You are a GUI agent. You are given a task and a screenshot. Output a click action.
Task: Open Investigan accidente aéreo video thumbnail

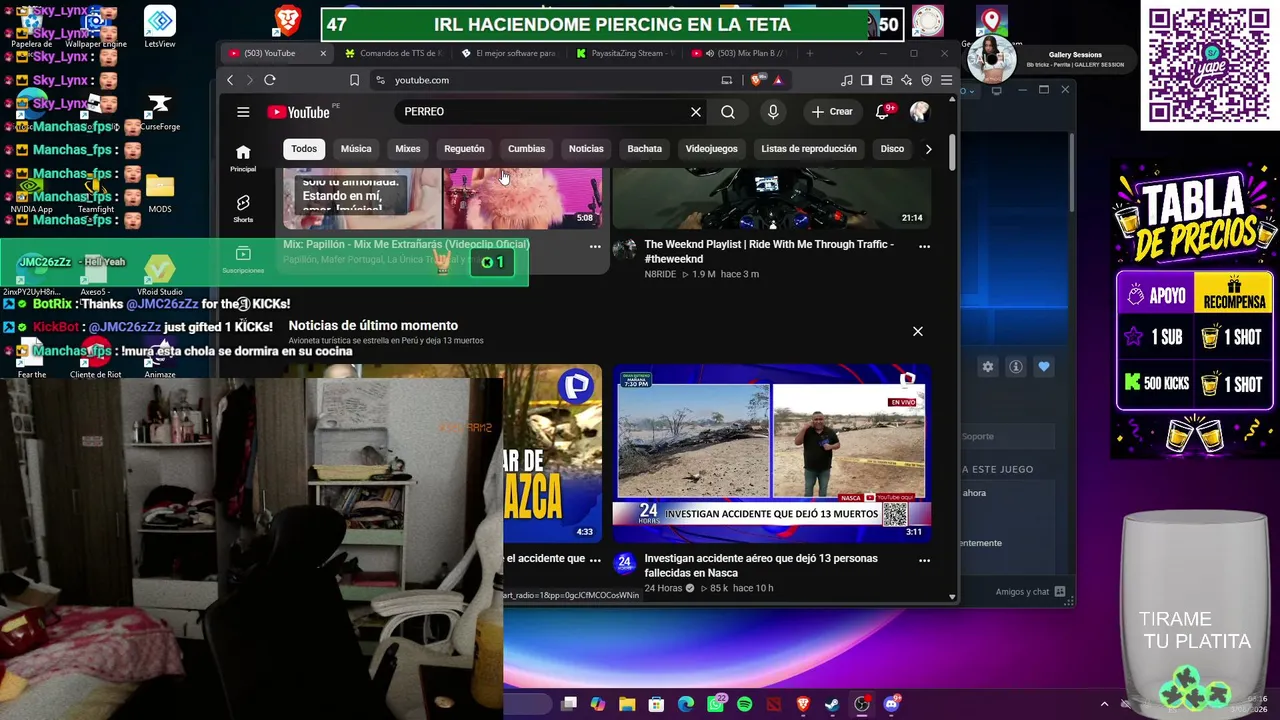tap(772, 453)
